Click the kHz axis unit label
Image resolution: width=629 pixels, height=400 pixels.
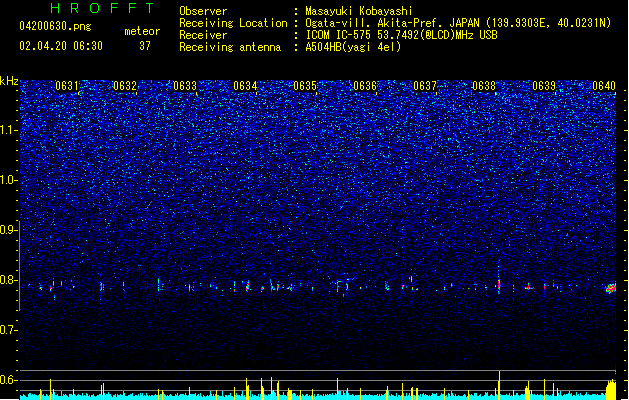[x=9, y=81]
